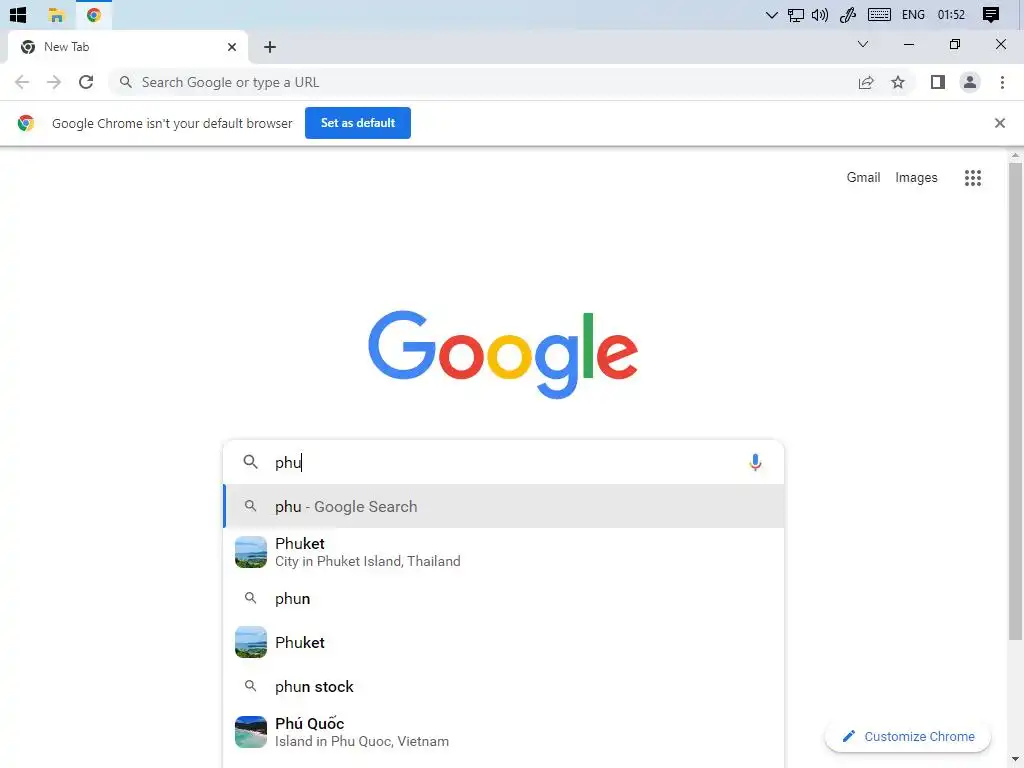Open the touch keyboard tray icon

coord(879,15)
